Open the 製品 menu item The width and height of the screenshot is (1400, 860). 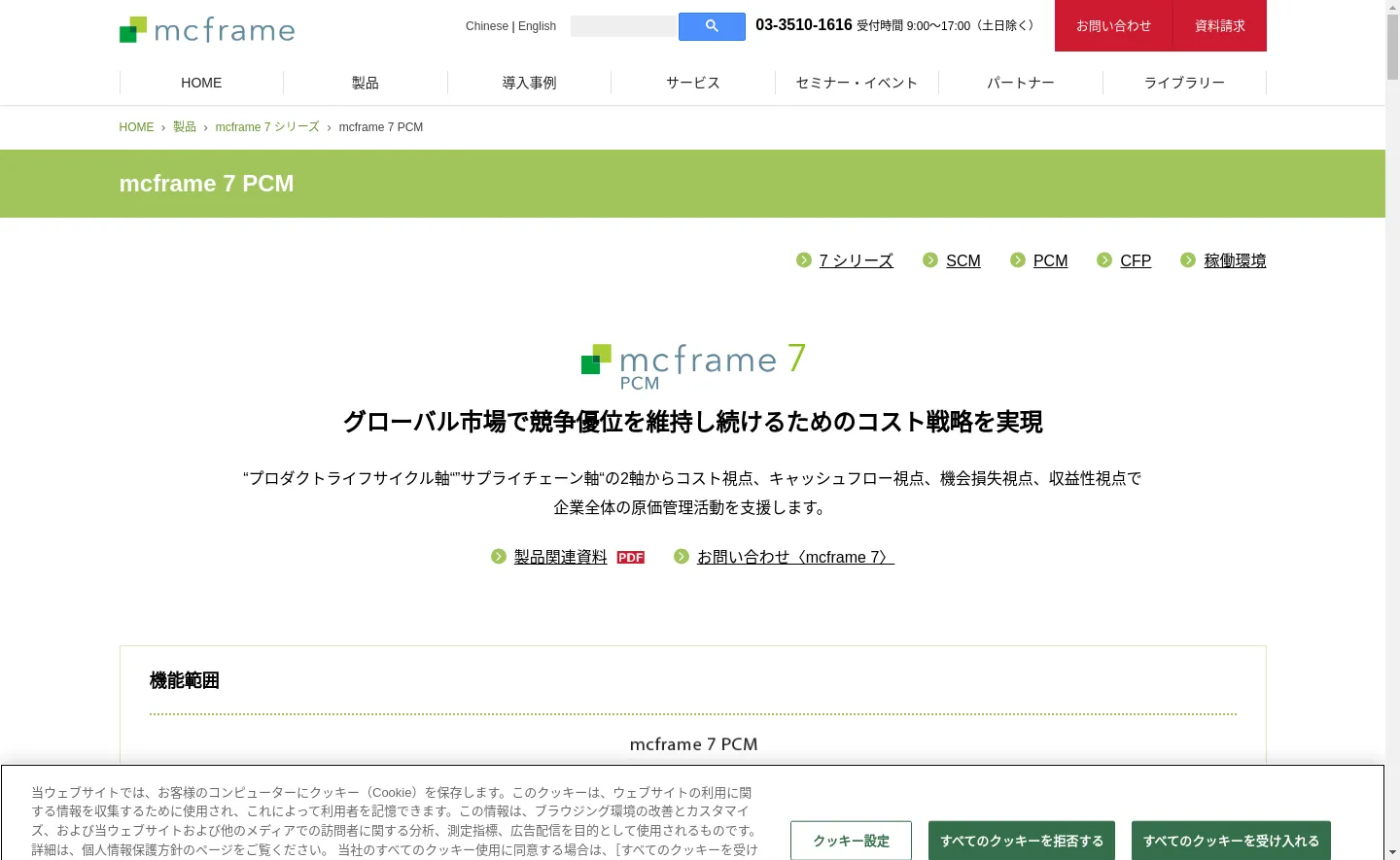pyautogui.click(x=366, y=83)
